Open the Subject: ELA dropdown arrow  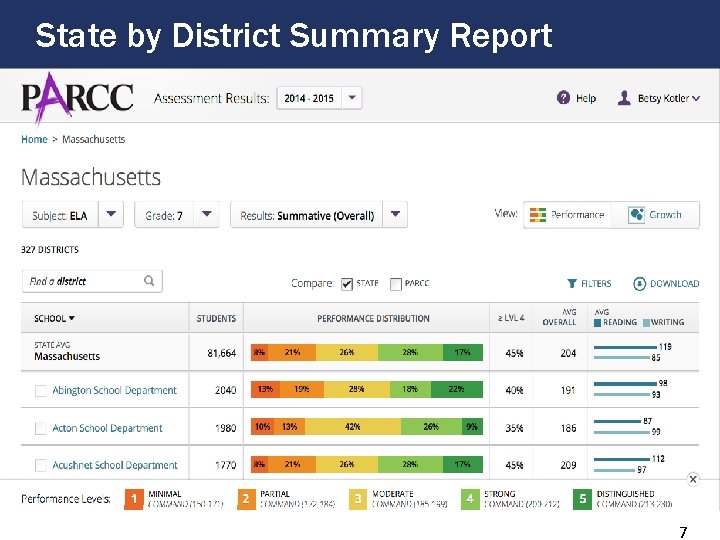[111, 214]
